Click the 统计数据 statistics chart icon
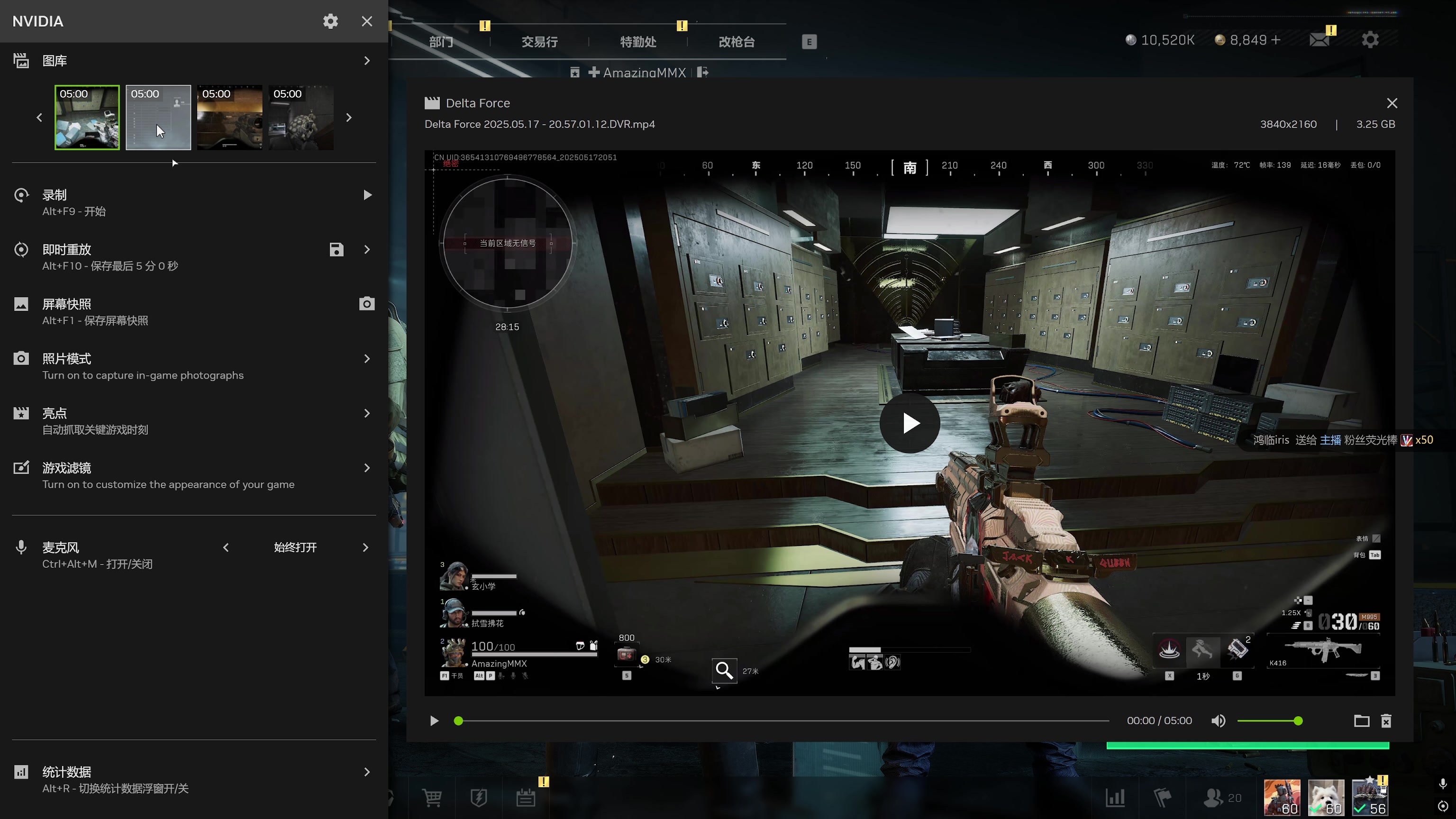 click(21, 772)
